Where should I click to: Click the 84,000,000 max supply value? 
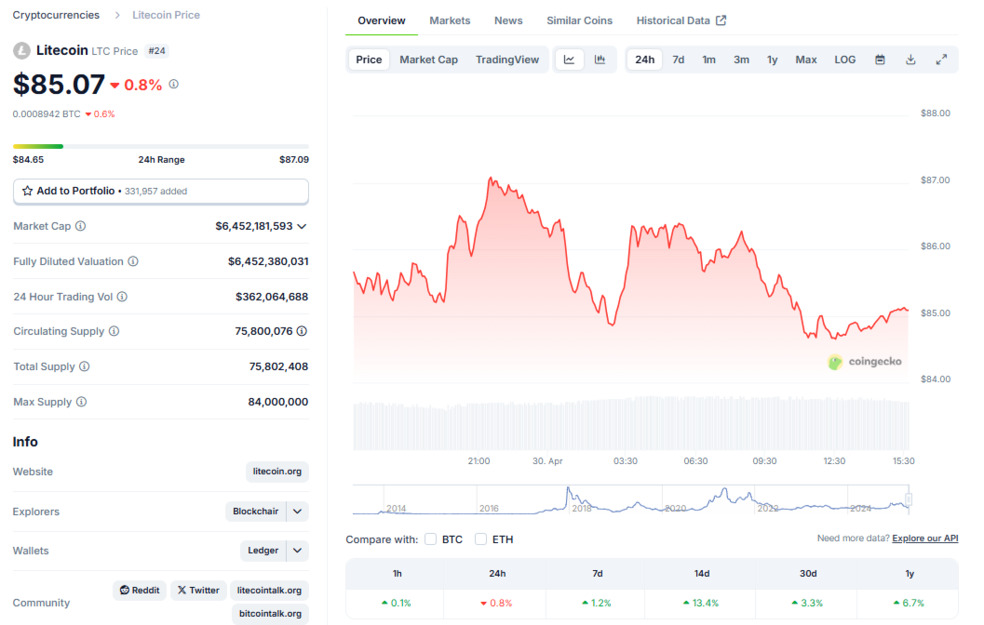tap(278, 402)
